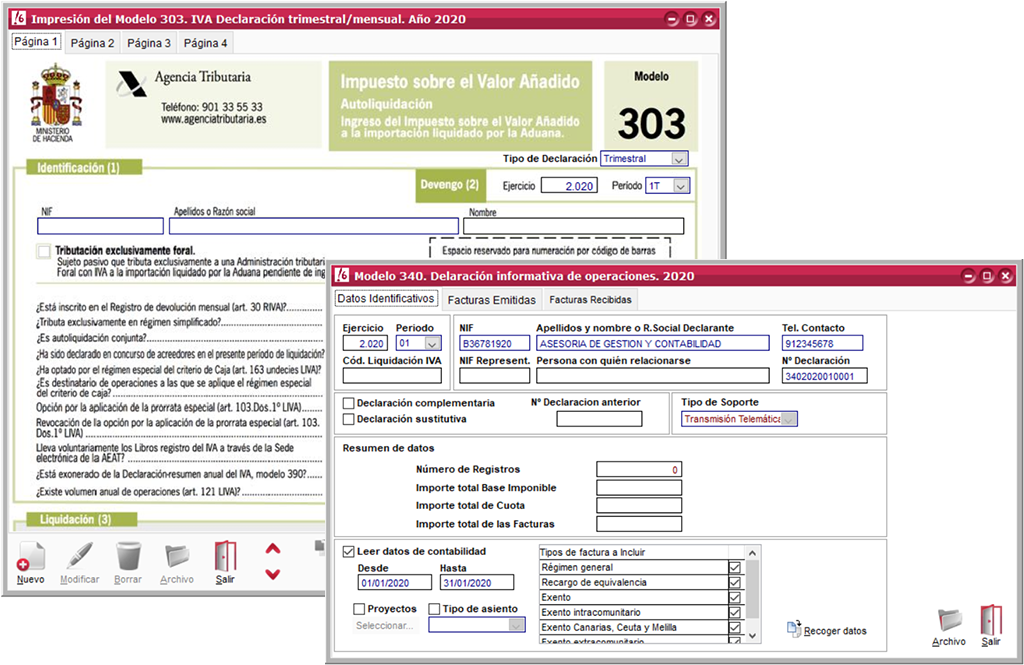Enable Declaración sustitutiva checkbox

coord(349,419)
